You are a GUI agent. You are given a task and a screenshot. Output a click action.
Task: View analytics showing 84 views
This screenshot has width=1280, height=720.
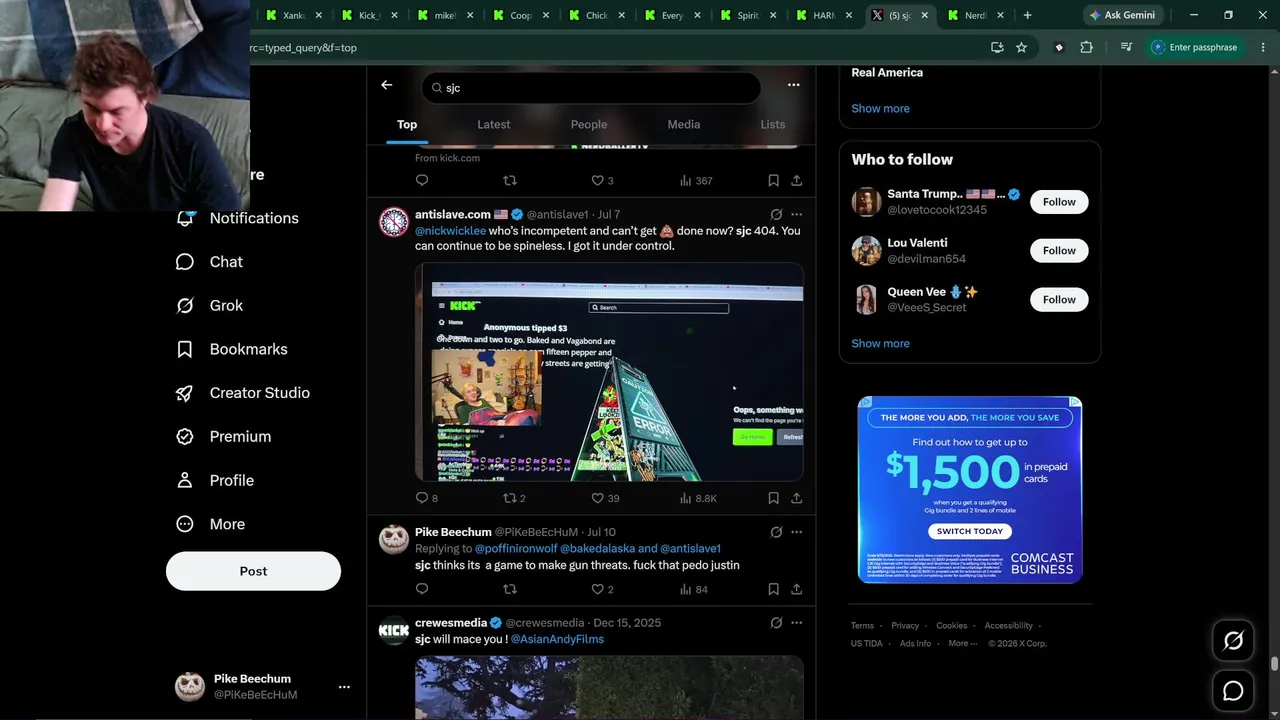coord(693,589)
